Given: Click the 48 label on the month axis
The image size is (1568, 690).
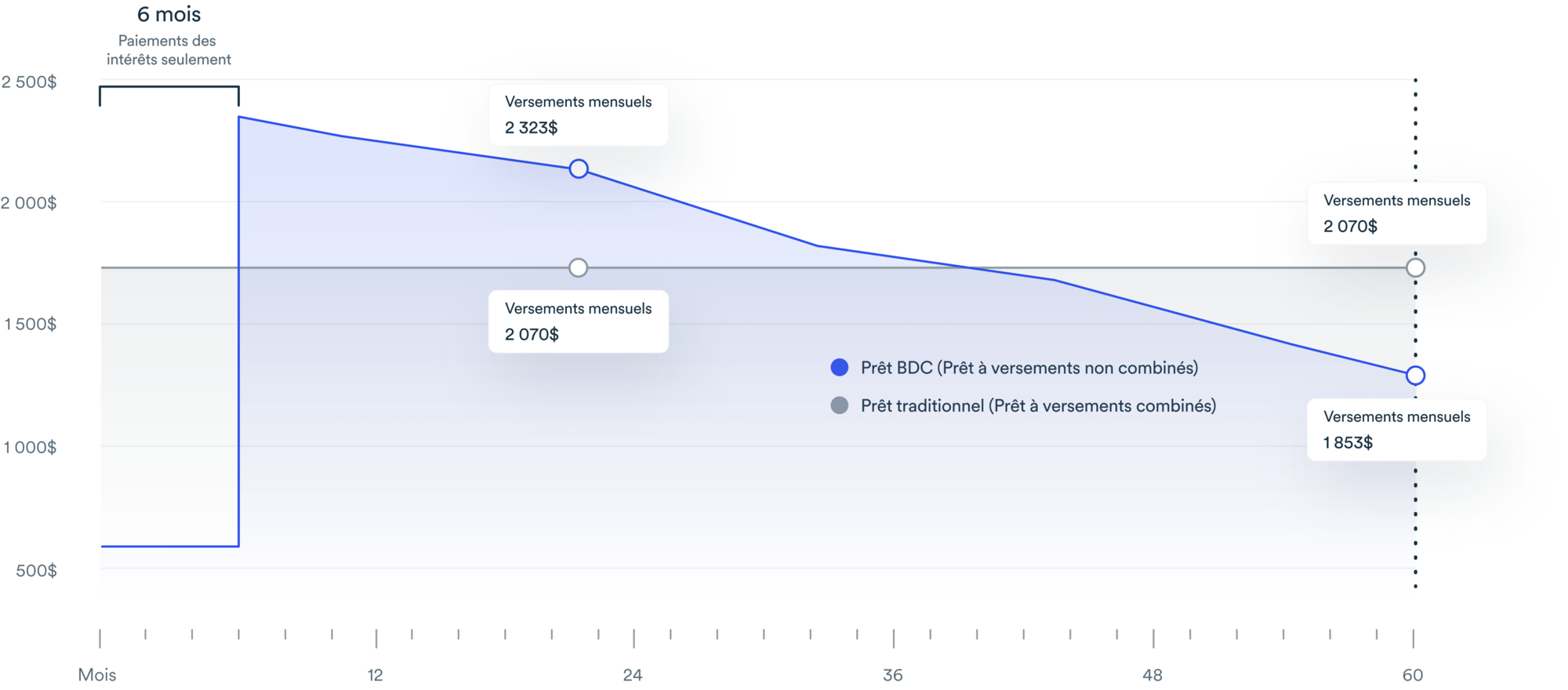Looking at the screenshot, I should 1152,675.
